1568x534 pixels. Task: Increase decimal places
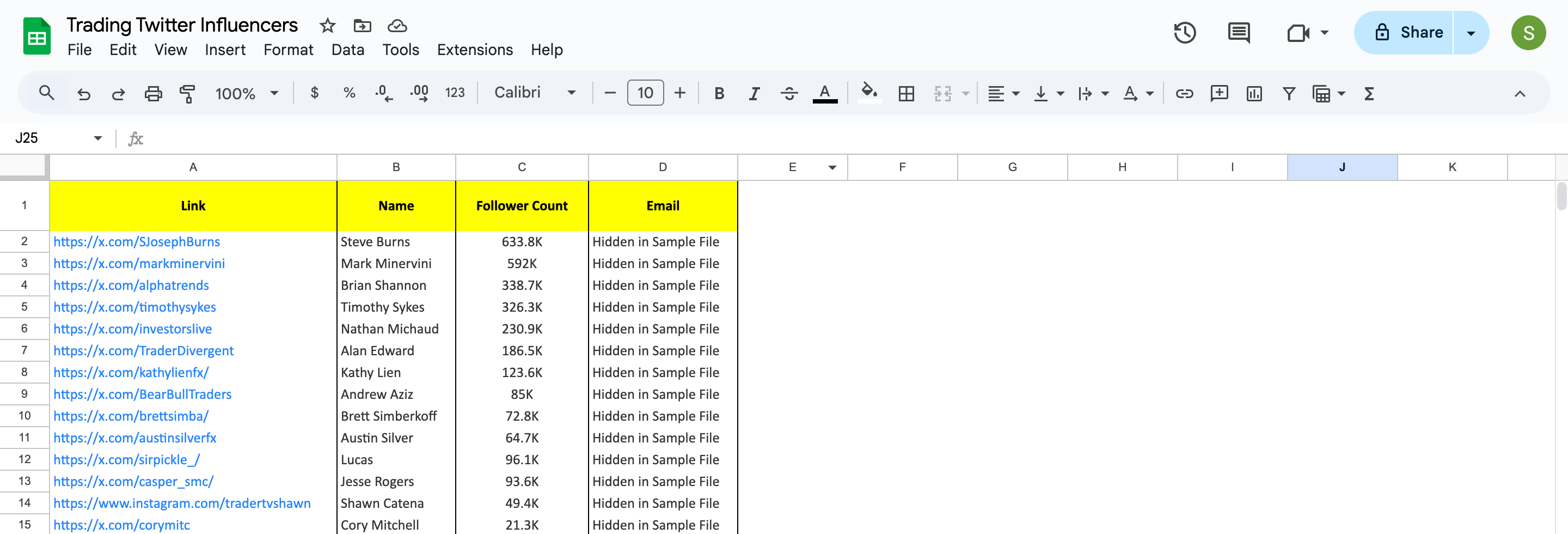point(419,93)
